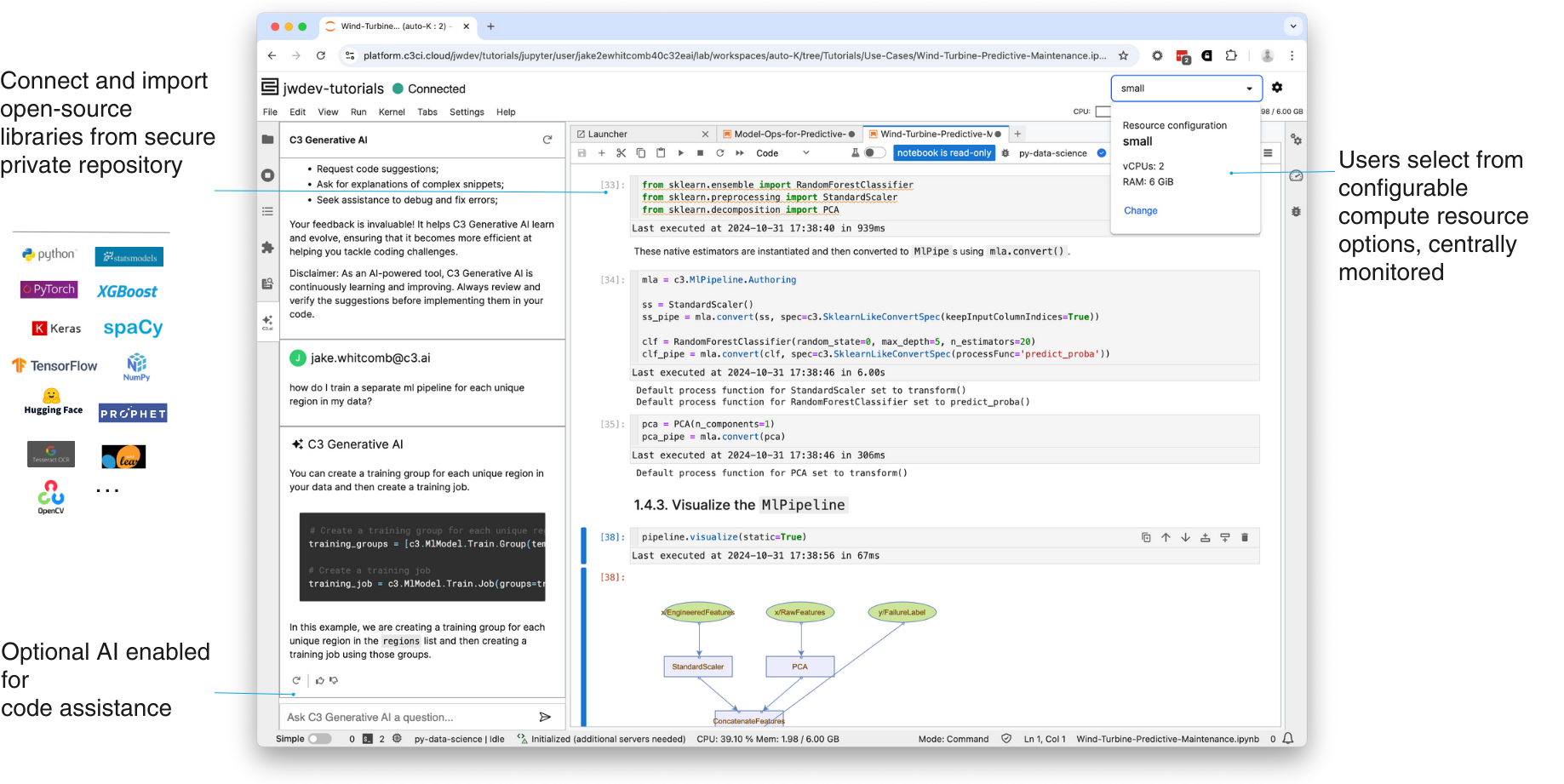Open the notifications bell in status bar
This screenshot has height=784, width=1564.
click(1289, 739)
